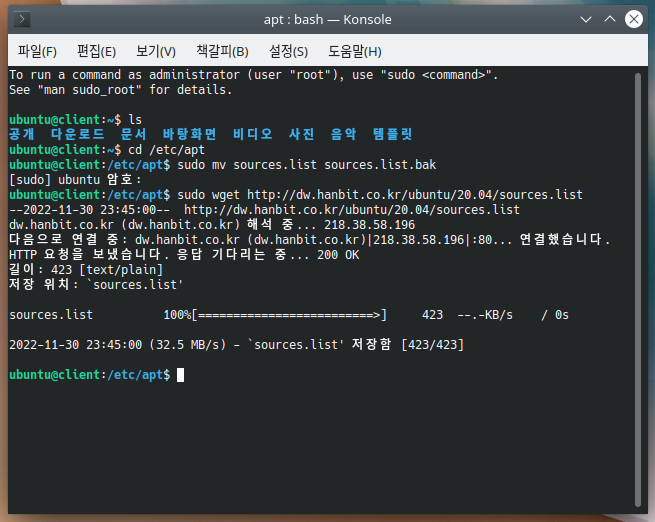Close the Konsole window

[x=634, y=19]
